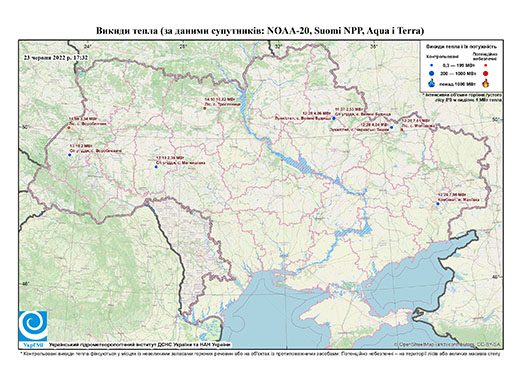Viewport: 520px width, 368px height.
Task: Click the blue heat marker below the 13:10 2 MW label
Action: pyautogui.click(x=70, y=155)
